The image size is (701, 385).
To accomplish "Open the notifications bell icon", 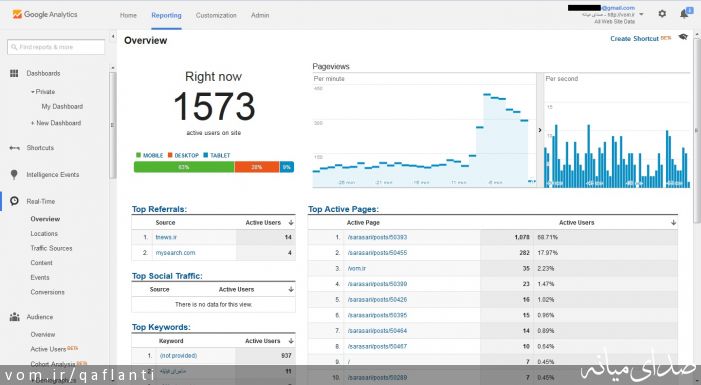I will click(x=684, y=14).
